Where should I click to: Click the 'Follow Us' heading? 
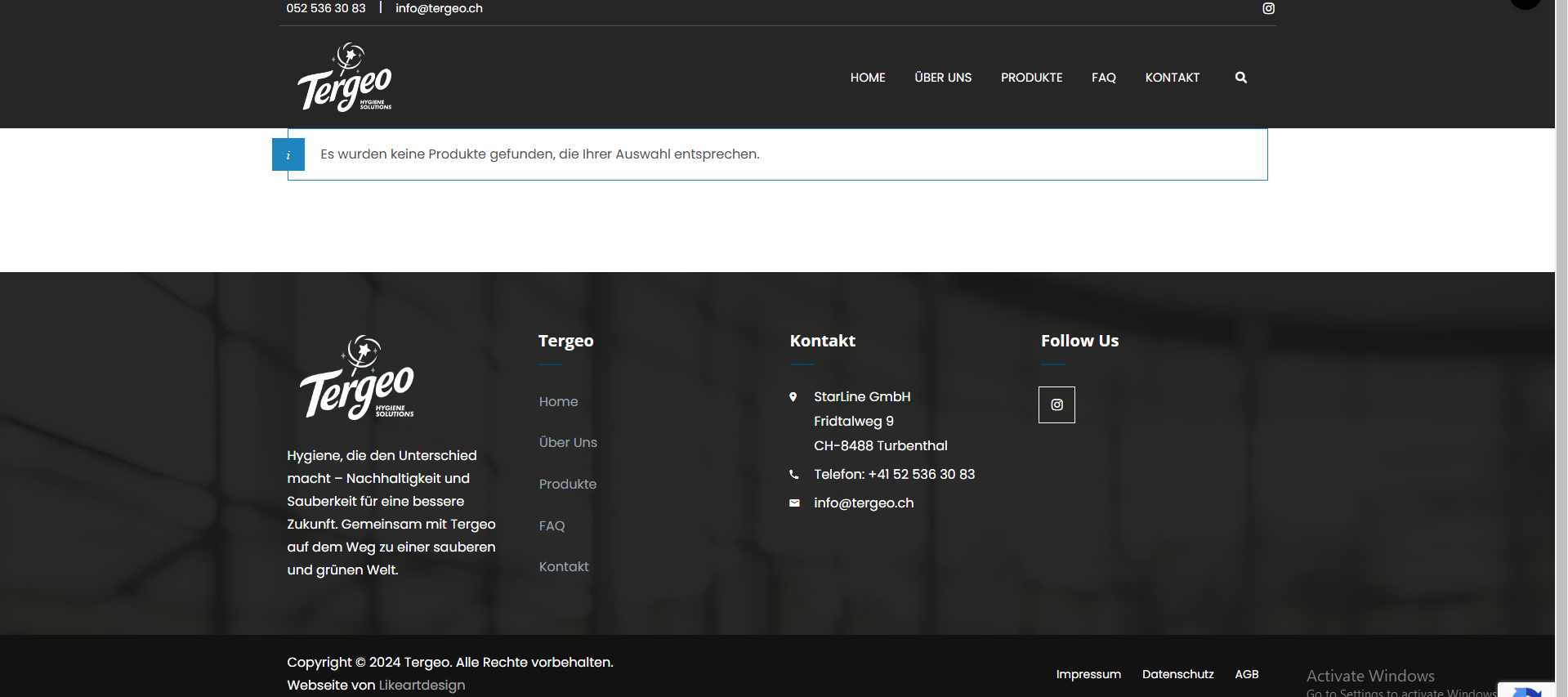pos(1079,341)
